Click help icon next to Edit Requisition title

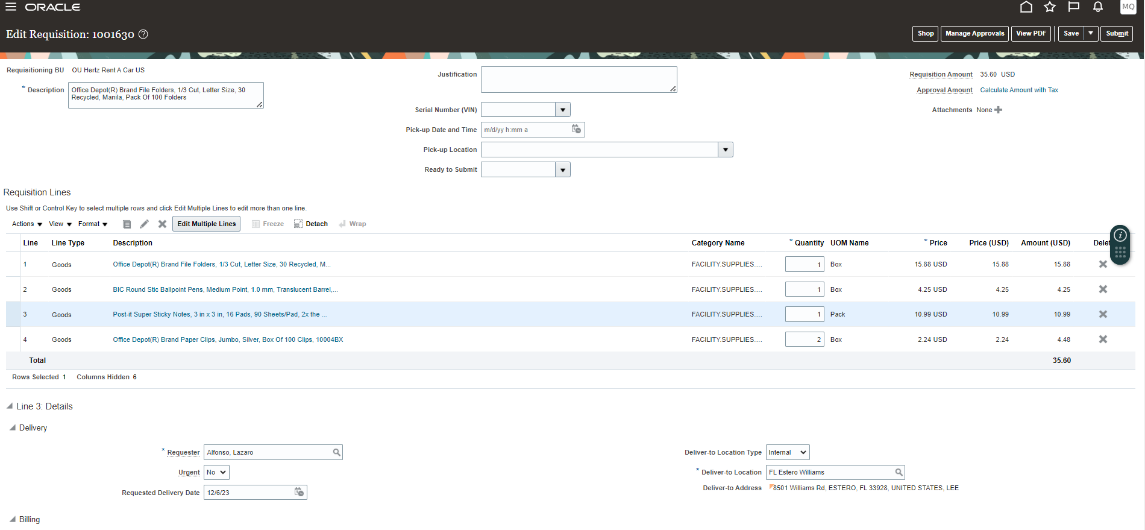(143, 34)
